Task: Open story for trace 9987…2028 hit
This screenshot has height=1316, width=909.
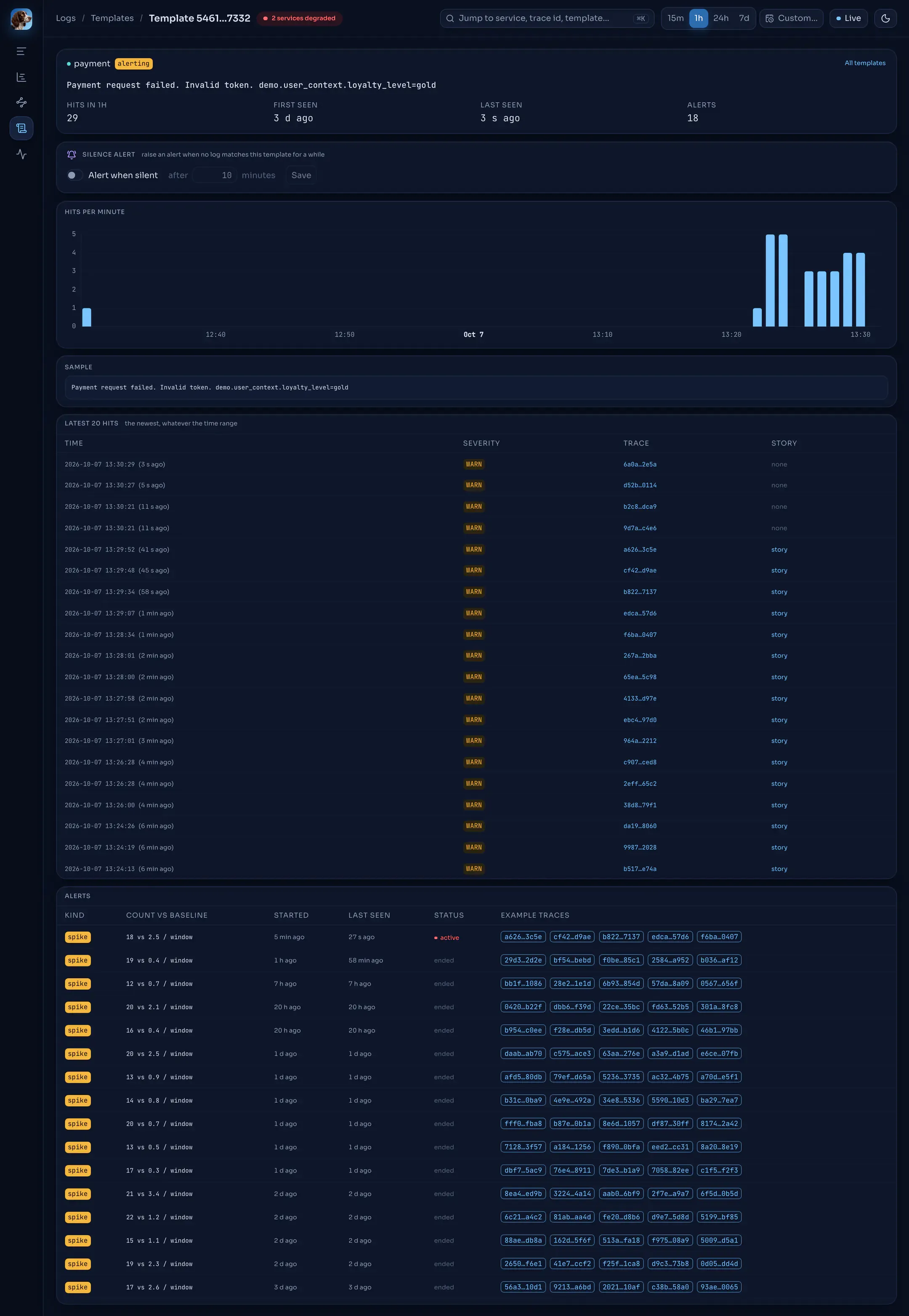Action: 779,848
